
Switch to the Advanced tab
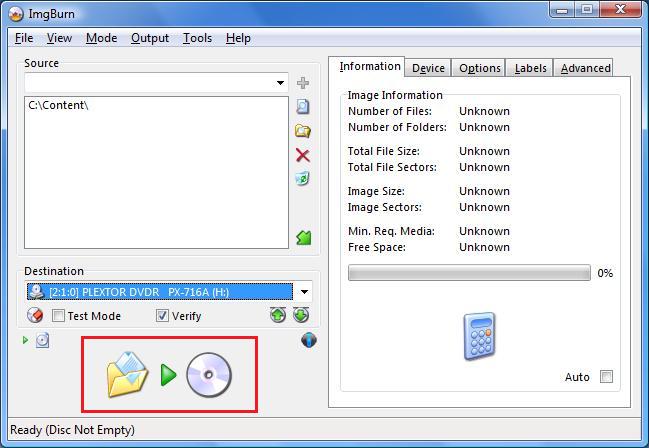[x=585, y=68]
